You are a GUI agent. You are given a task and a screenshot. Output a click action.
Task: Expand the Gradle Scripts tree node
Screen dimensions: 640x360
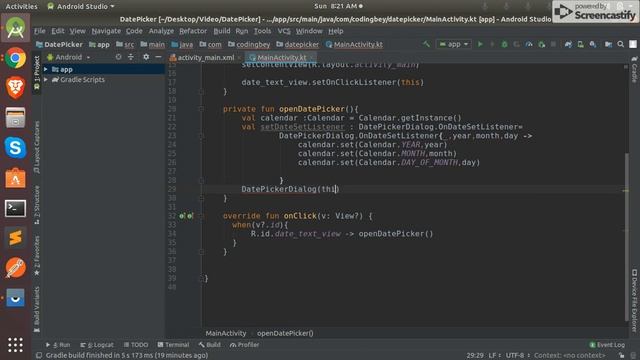[x=46, y=80]
